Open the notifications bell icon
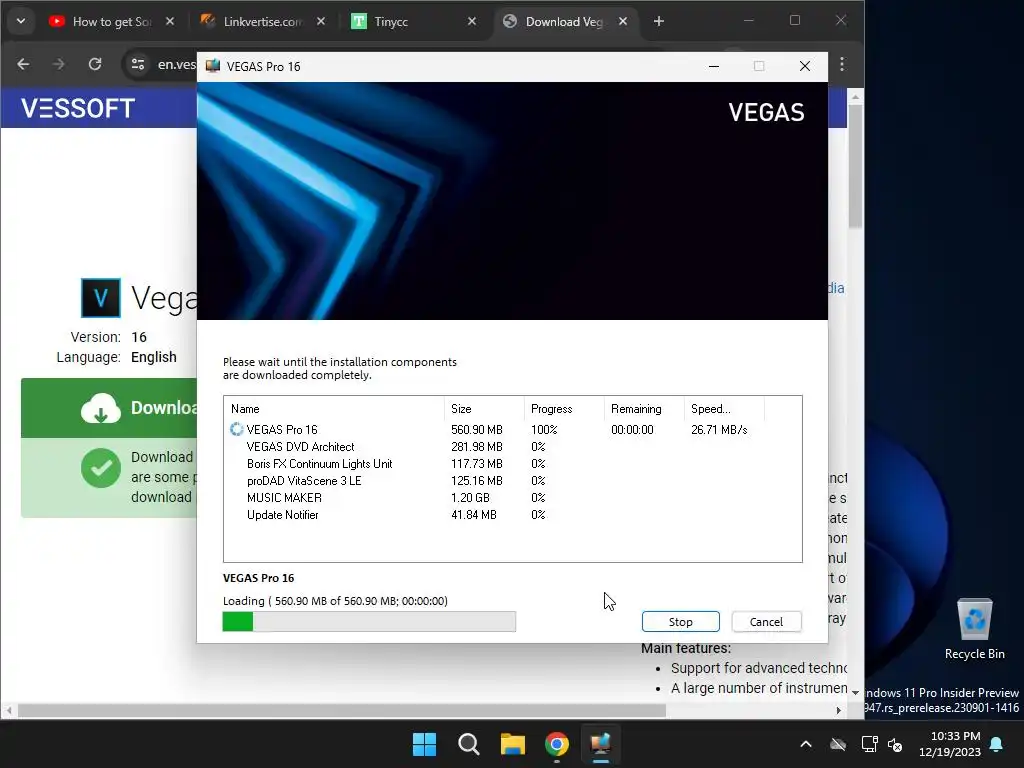This screenshot has width=1024, height=768. 997,744
